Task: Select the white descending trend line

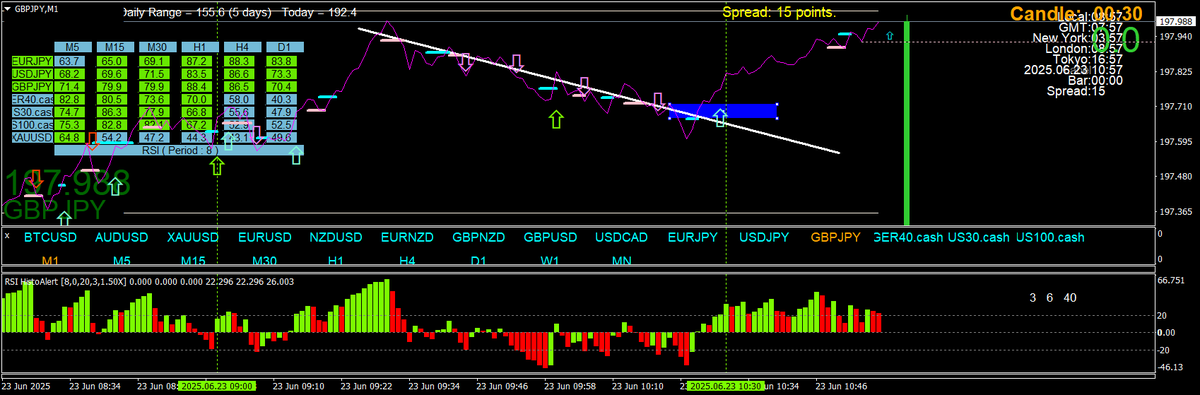Action: pyautogui.click(x=598, y=90)
